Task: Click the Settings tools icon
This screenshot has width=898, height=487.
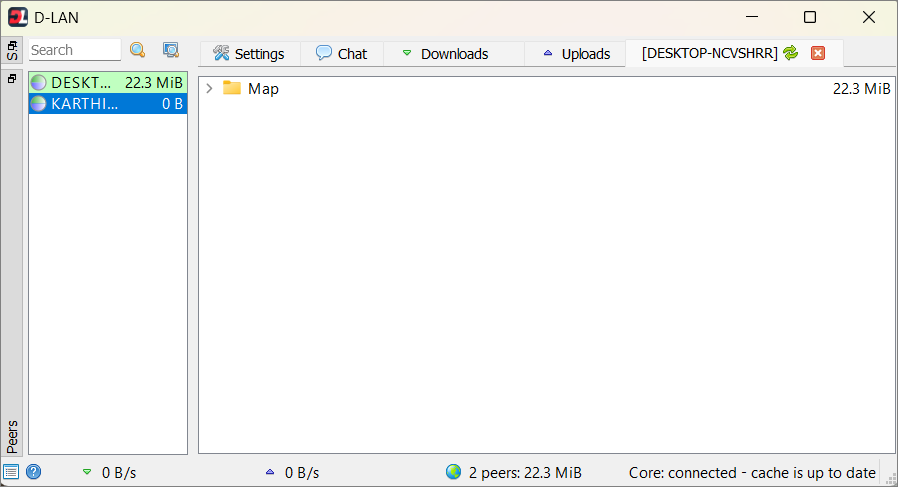Action: 221,53
